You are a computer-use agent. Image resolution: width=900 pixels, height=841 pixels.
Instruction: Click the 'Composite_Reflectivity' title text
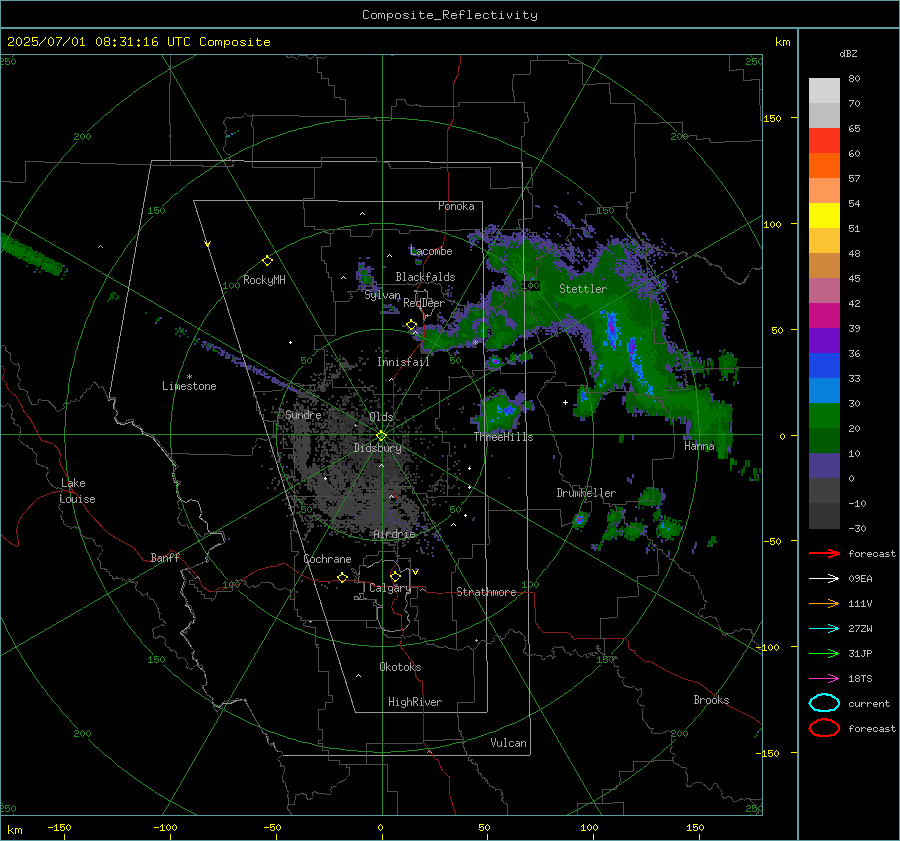click(449, 15)
